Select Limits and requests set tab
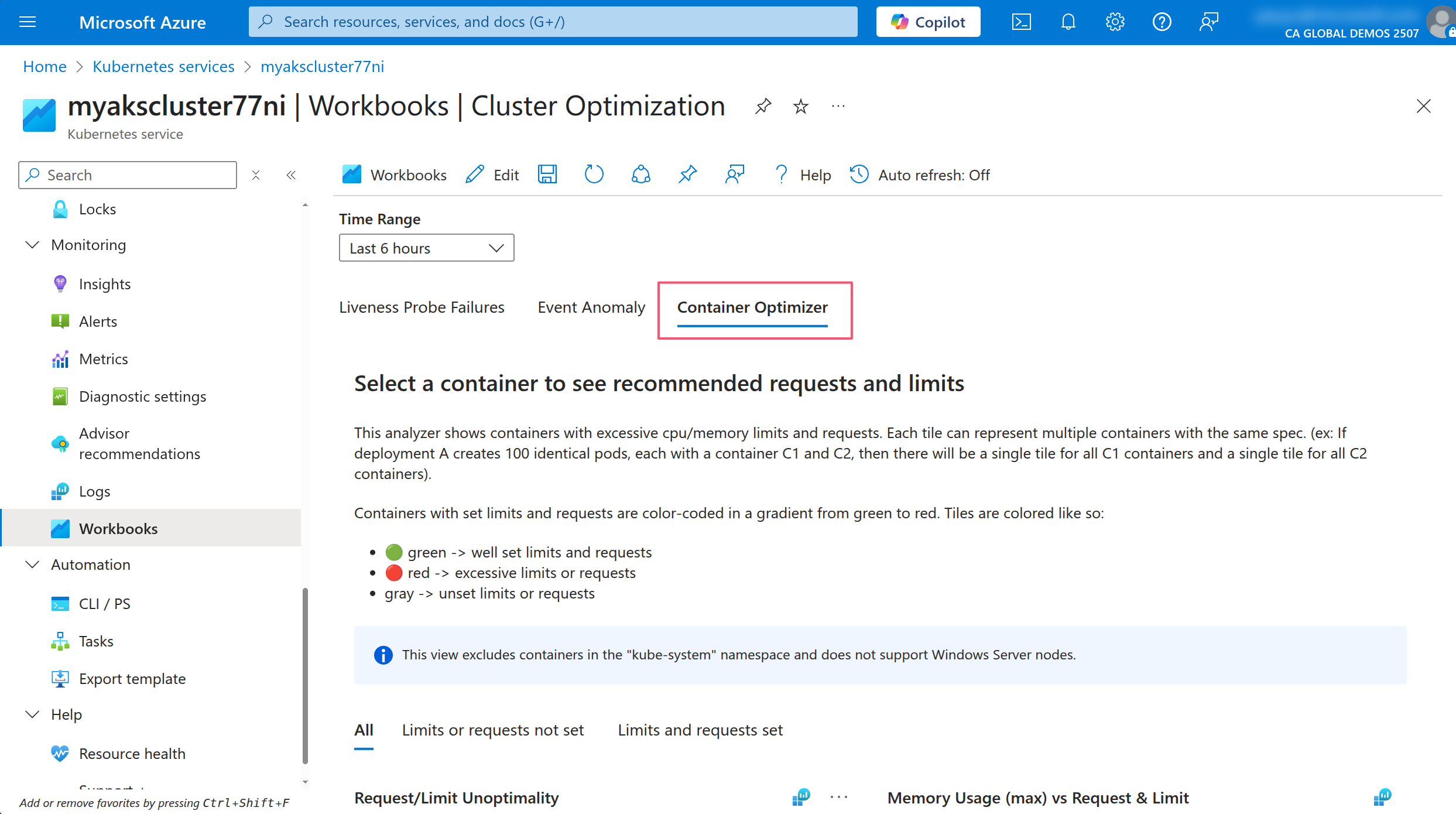Screen dimensions: 1456x814 tap(700, 730)
